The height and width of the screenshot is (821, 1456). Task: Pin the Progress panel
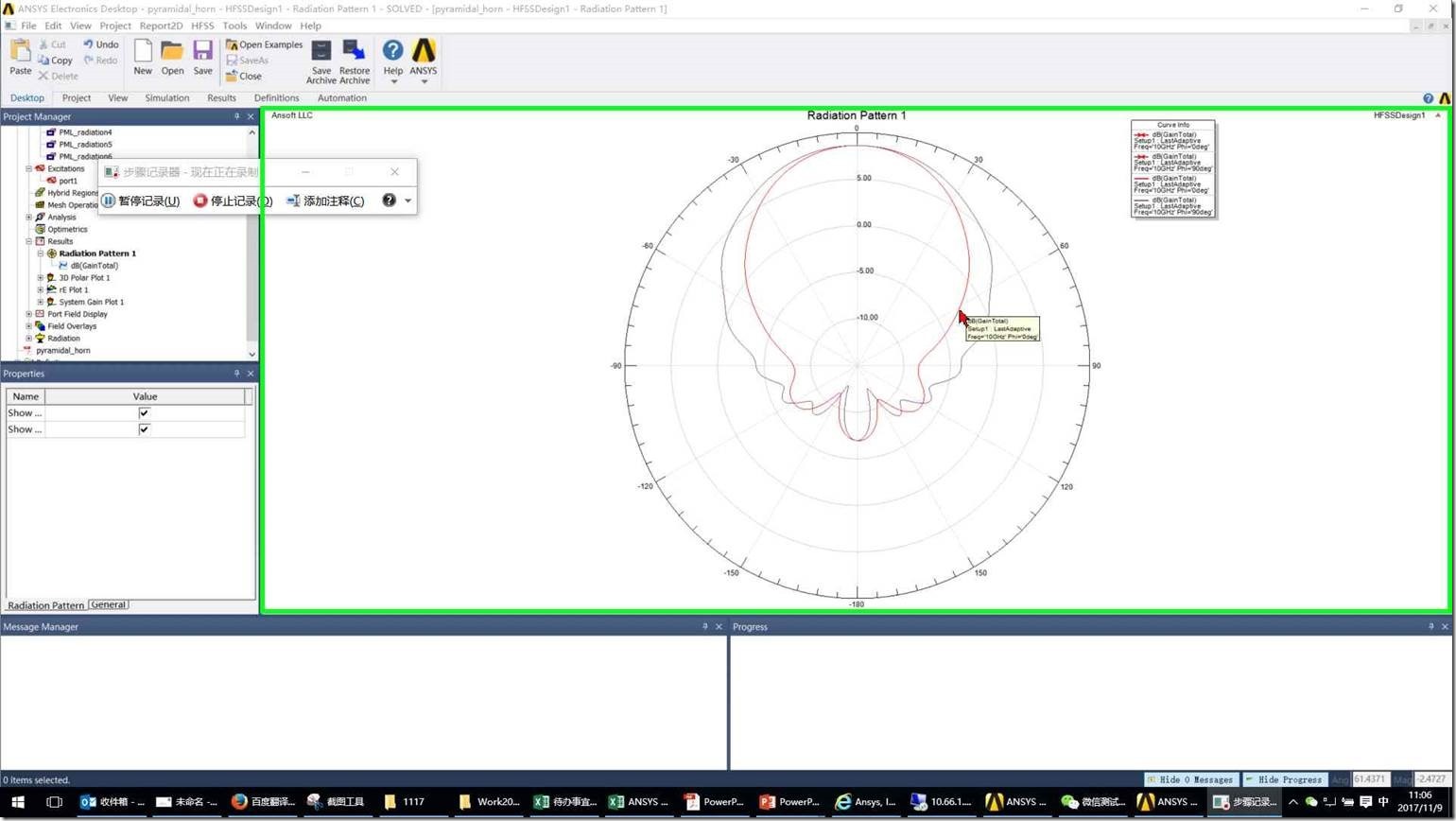point(1430,626)
